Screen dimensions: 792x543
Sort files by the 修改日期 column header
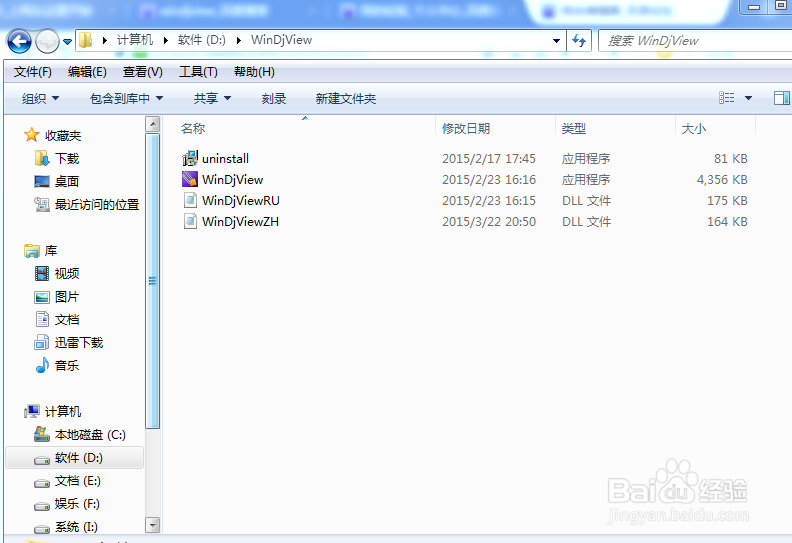(466, 128)
